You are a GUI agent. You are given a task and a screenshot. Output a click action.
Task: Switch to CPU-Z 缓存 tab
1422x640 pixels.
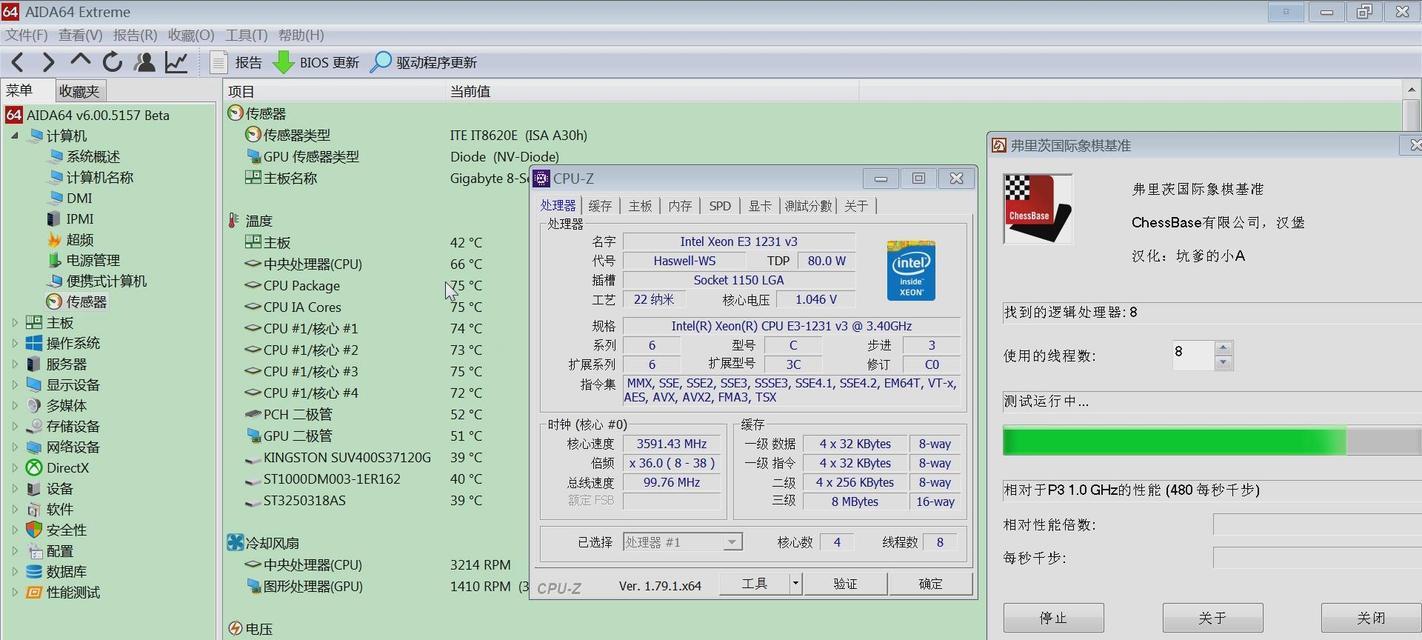[x=600, y=205]
